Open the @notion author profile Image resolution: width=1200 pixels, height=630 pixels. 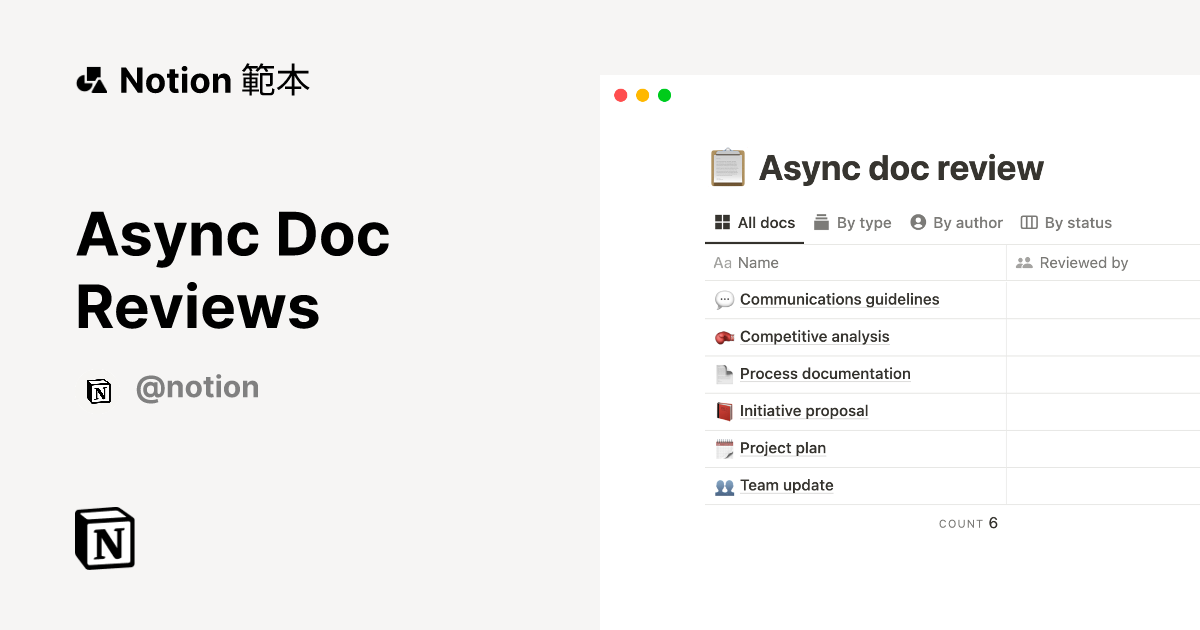pyautogui.click(x=197, y=387)
